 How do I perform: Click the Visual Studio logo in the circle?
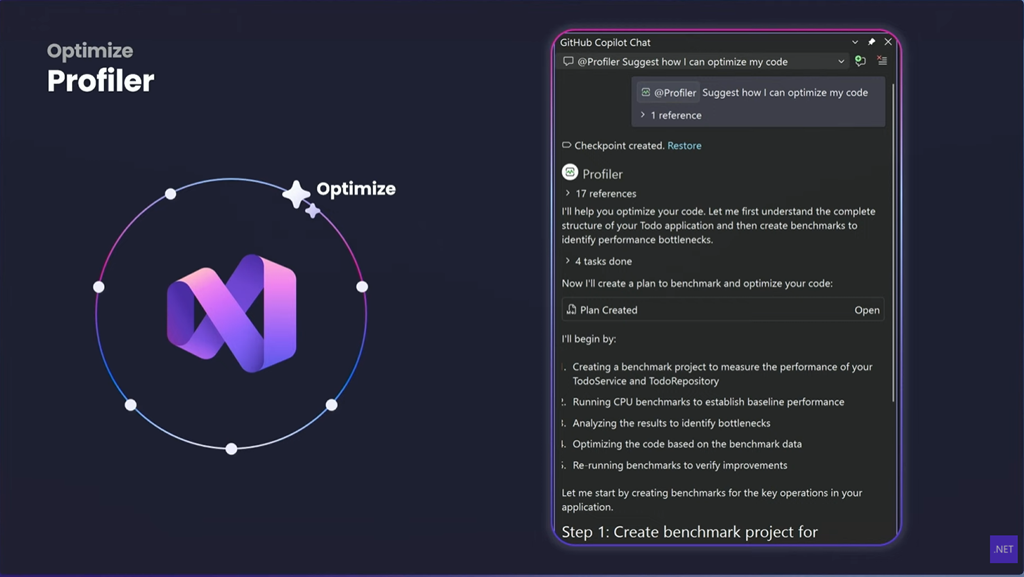click(x=231, y=313)
